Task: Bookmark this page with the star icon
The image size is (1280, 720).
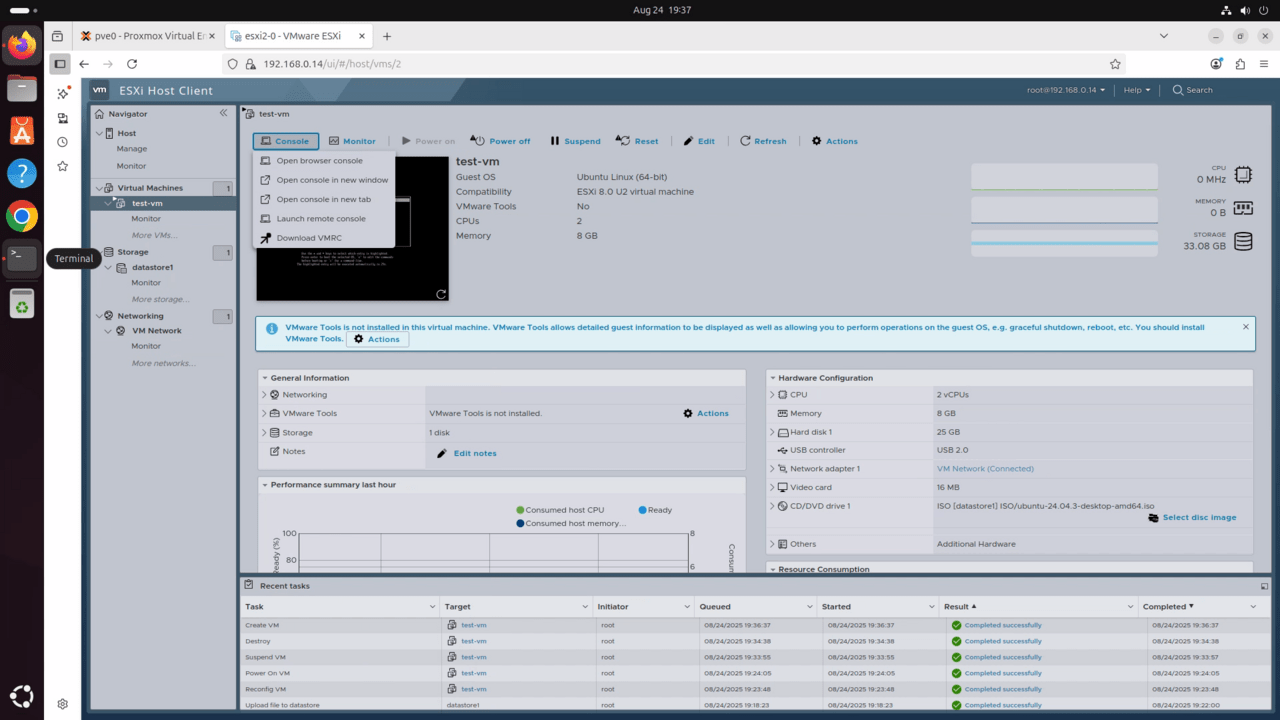Action: click(1116, 64)
